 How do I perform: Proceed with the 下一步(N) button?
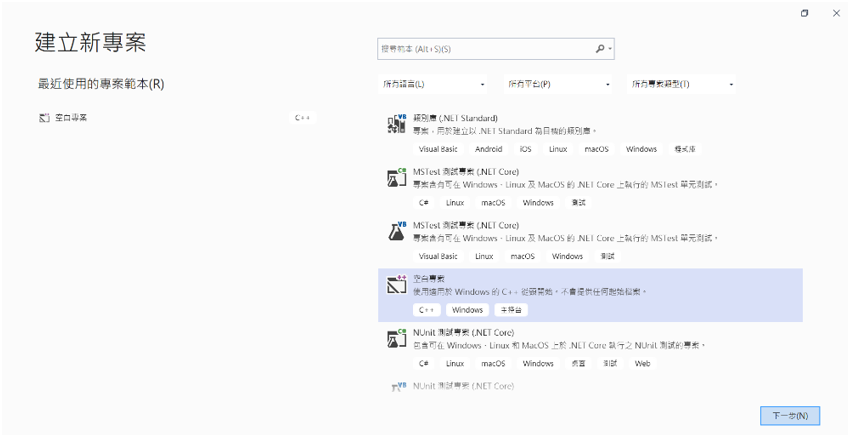pos(790,416)
